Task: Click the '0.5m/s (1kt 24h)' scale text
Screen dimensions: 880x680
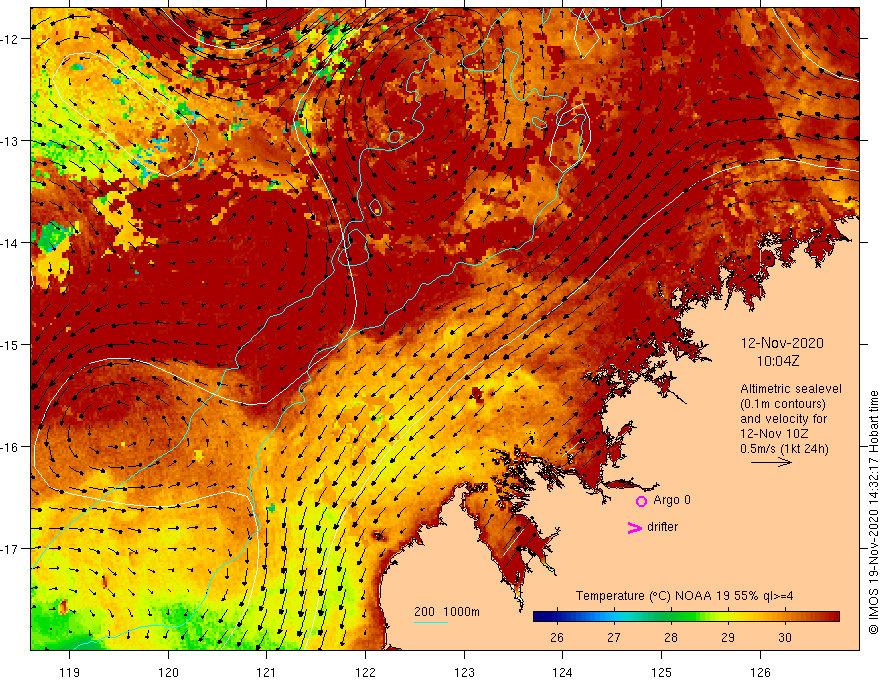Action: tap(784, 449)
